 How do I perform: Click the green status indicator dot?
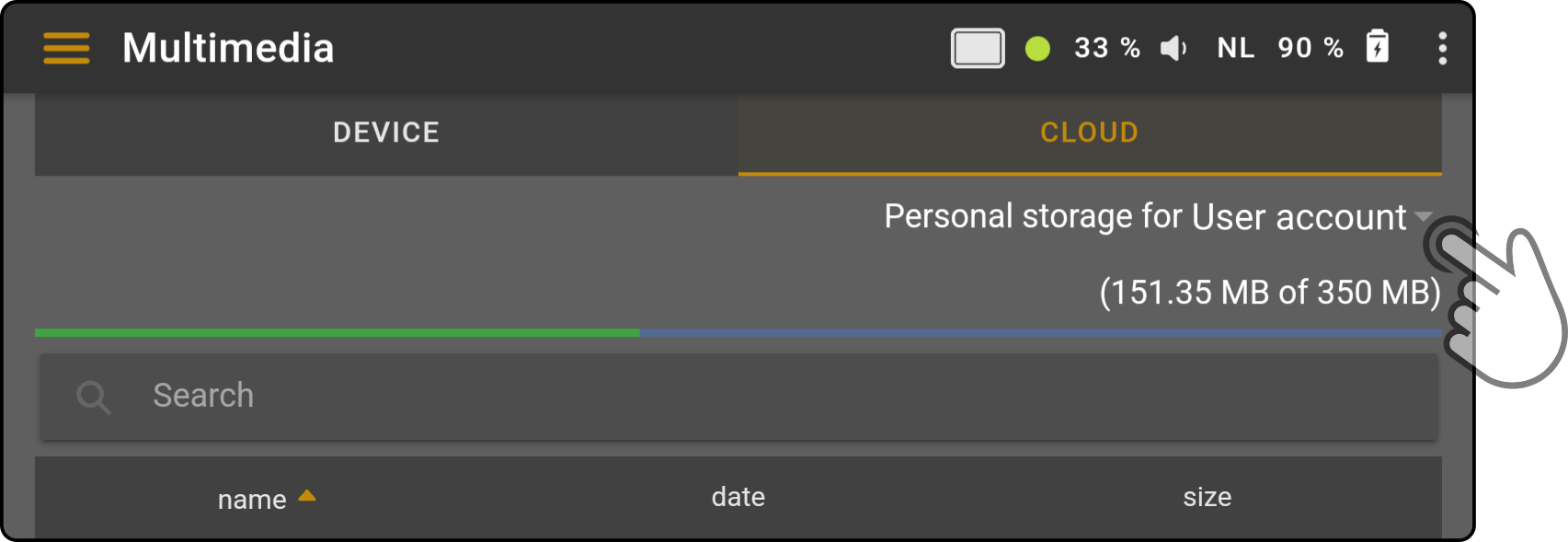[x=1037, y=49]
